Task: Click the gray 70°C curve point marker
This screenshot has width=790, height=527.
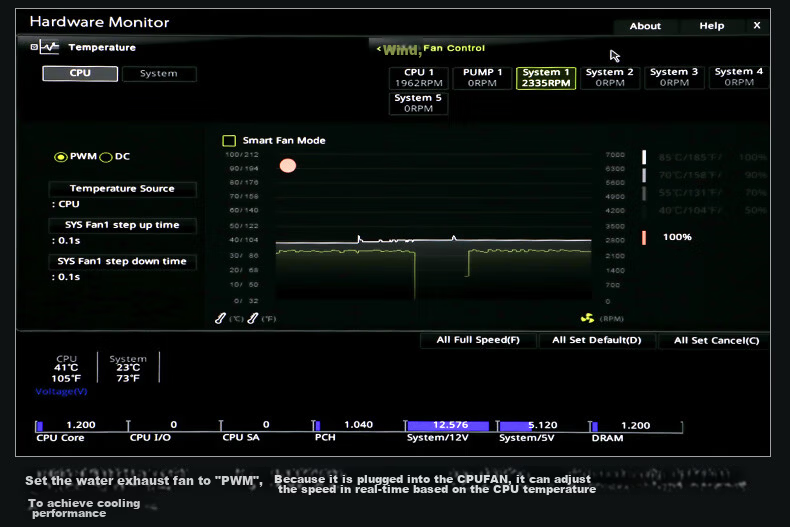Action: (x=644, y=175)
